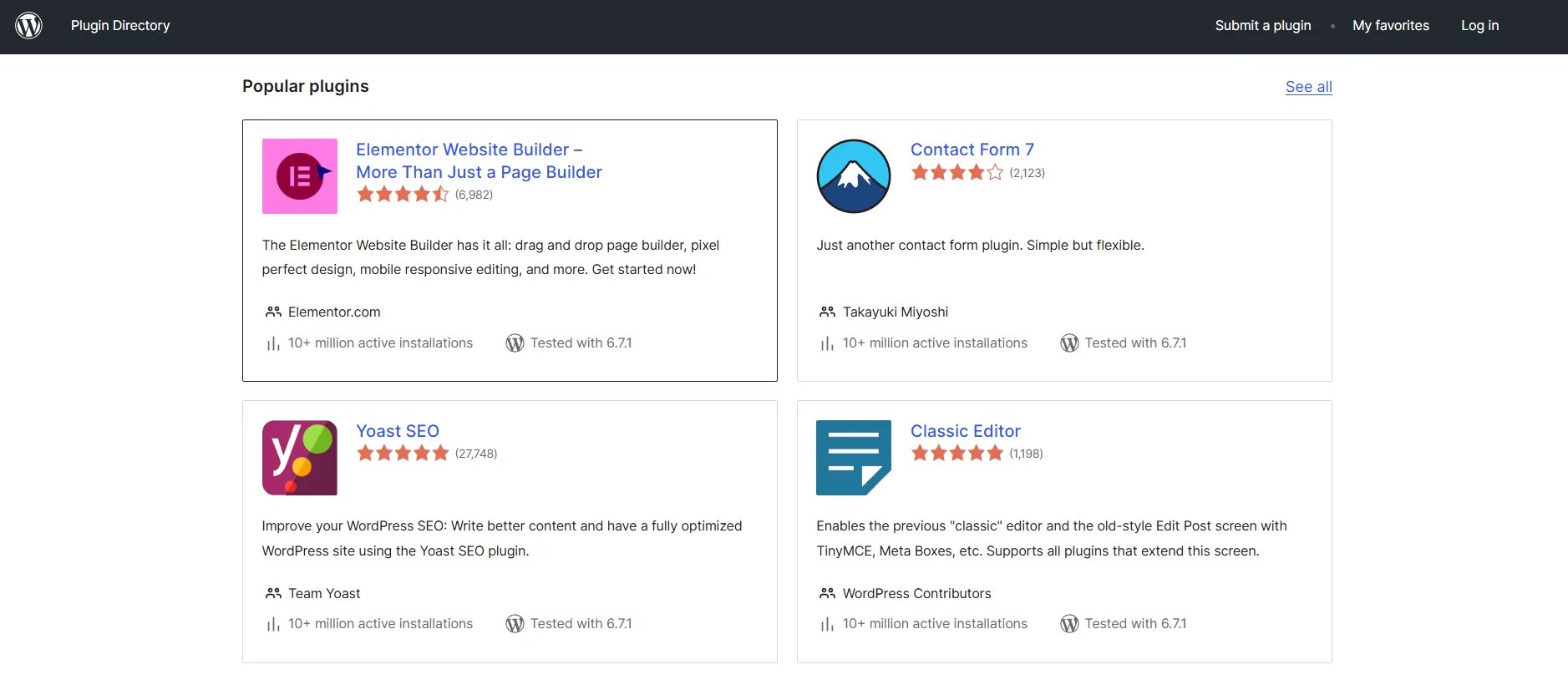Open Submit a plugin page
Image resolution: width=1568 pixels, height=680 pixels.
[x=1263, y=25]
